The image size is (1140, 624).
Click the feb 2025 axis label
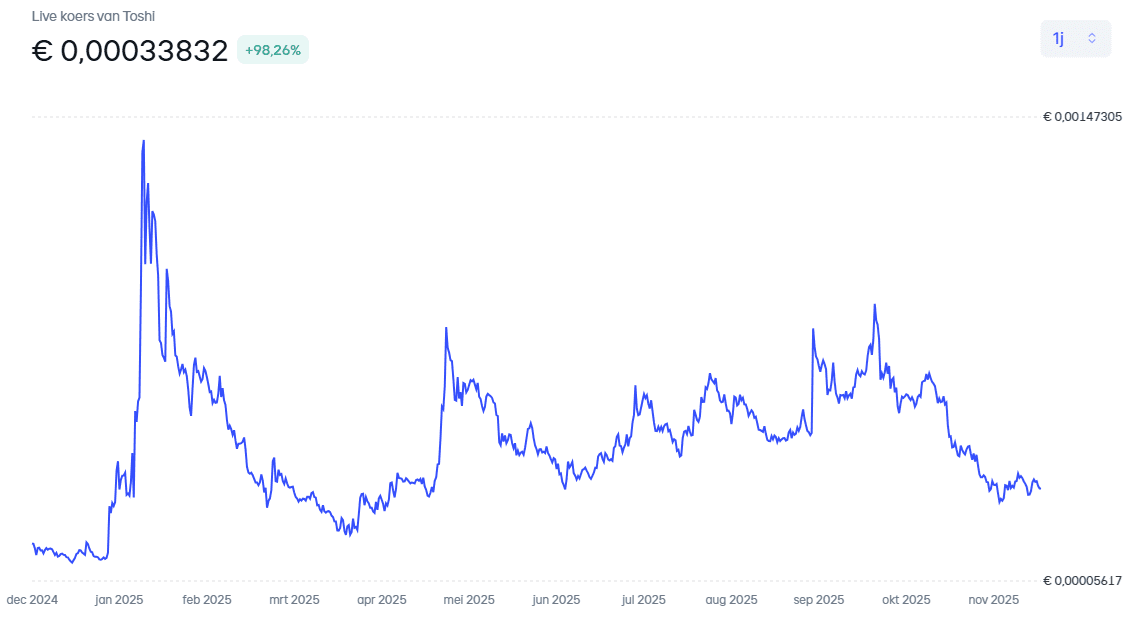coord(207,600)
